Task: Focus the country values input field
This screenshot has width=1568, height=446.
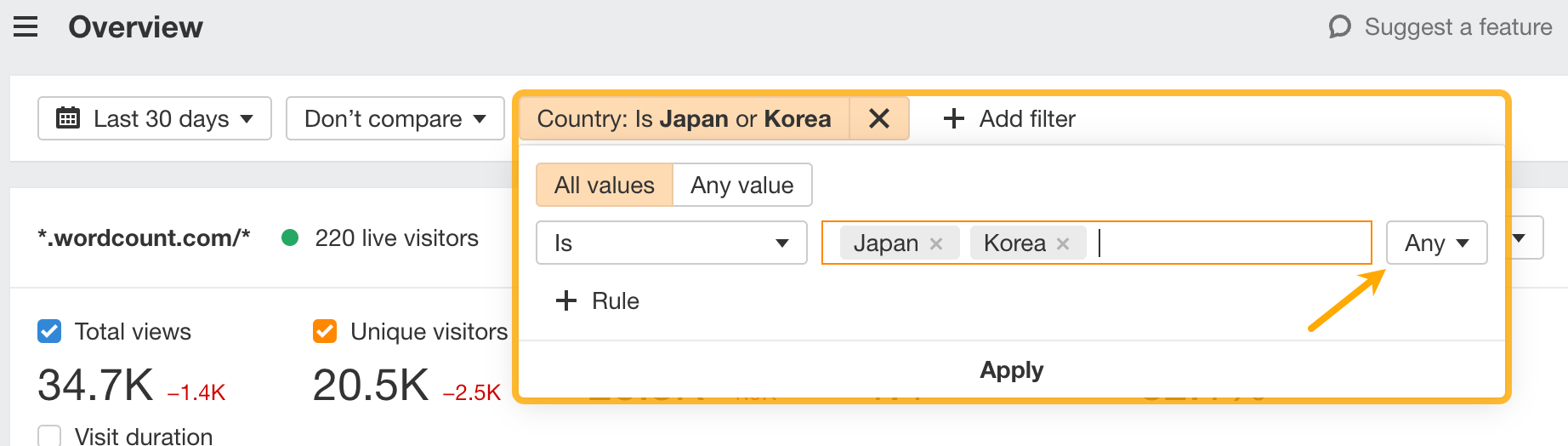Action: click(1233, 243)
